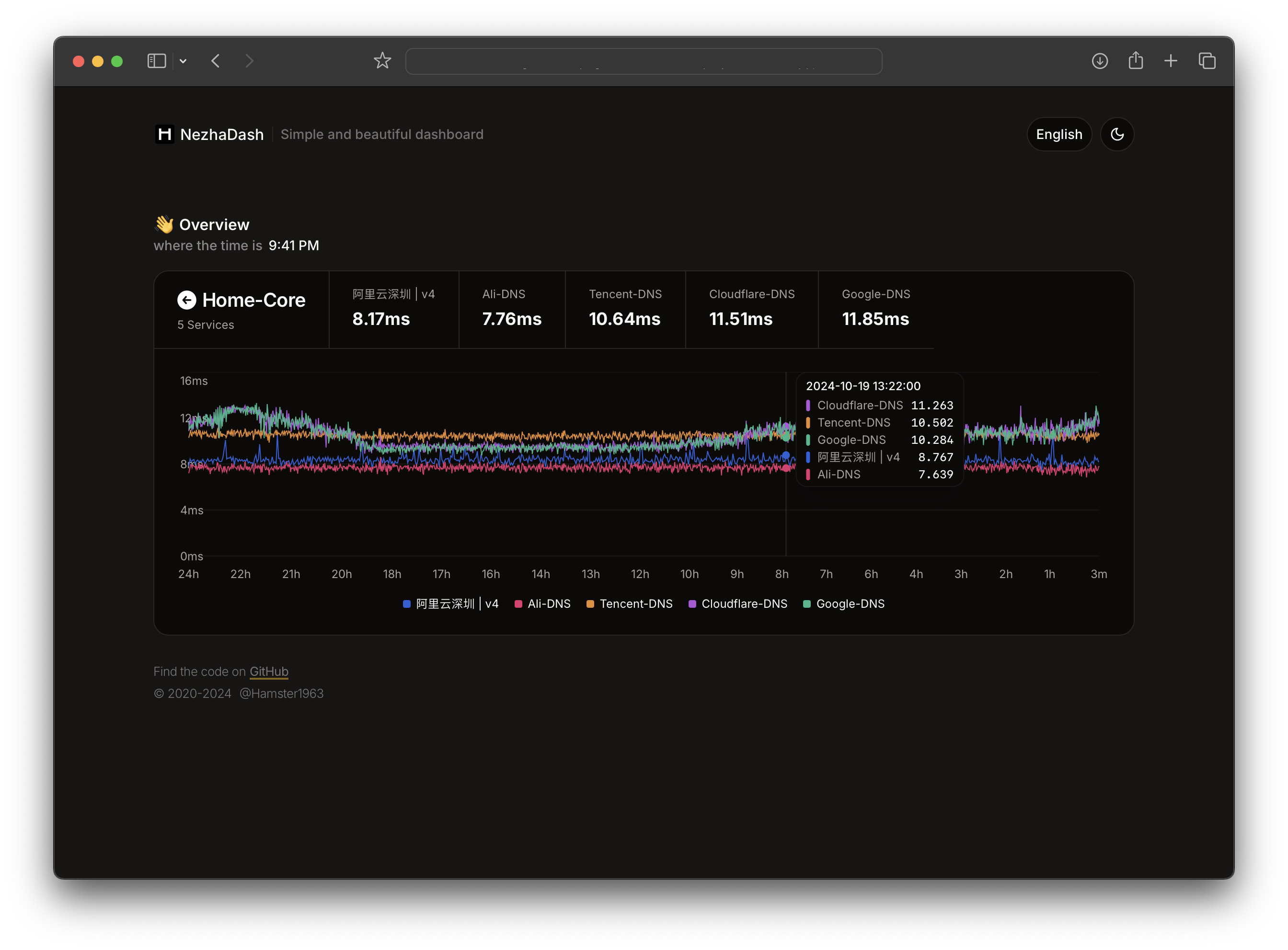Show tab overview icon

[1207, 61]
